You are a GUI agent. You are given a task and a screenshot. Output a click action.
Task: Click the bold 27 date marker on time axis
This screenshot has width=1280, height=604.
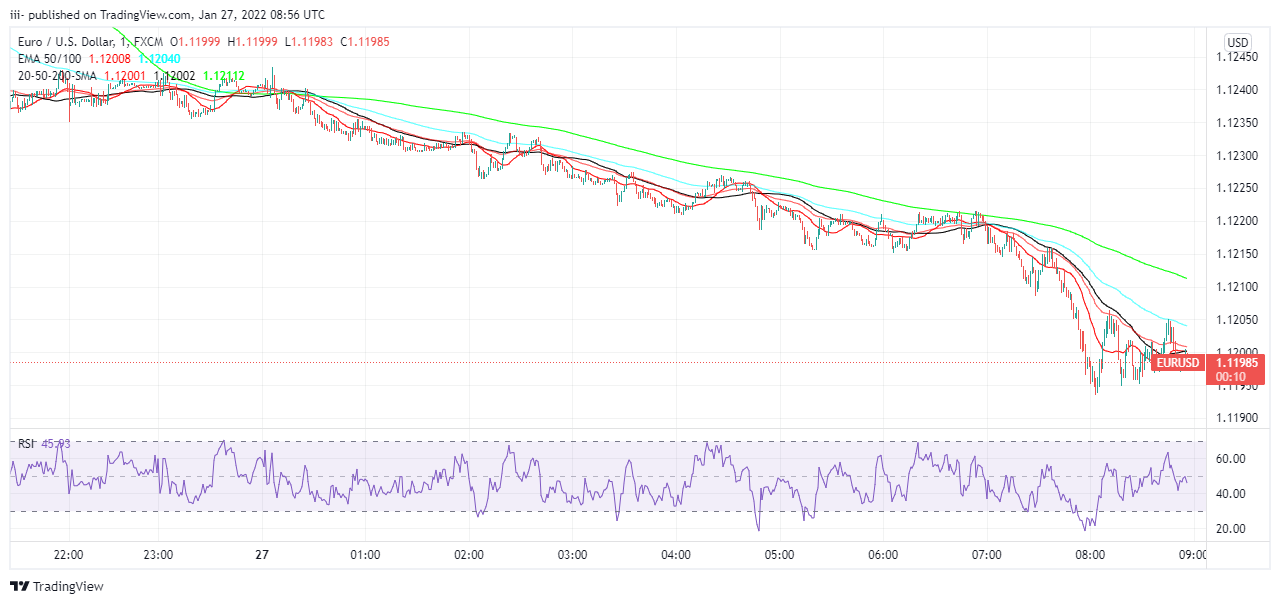(x=262, y=555)
